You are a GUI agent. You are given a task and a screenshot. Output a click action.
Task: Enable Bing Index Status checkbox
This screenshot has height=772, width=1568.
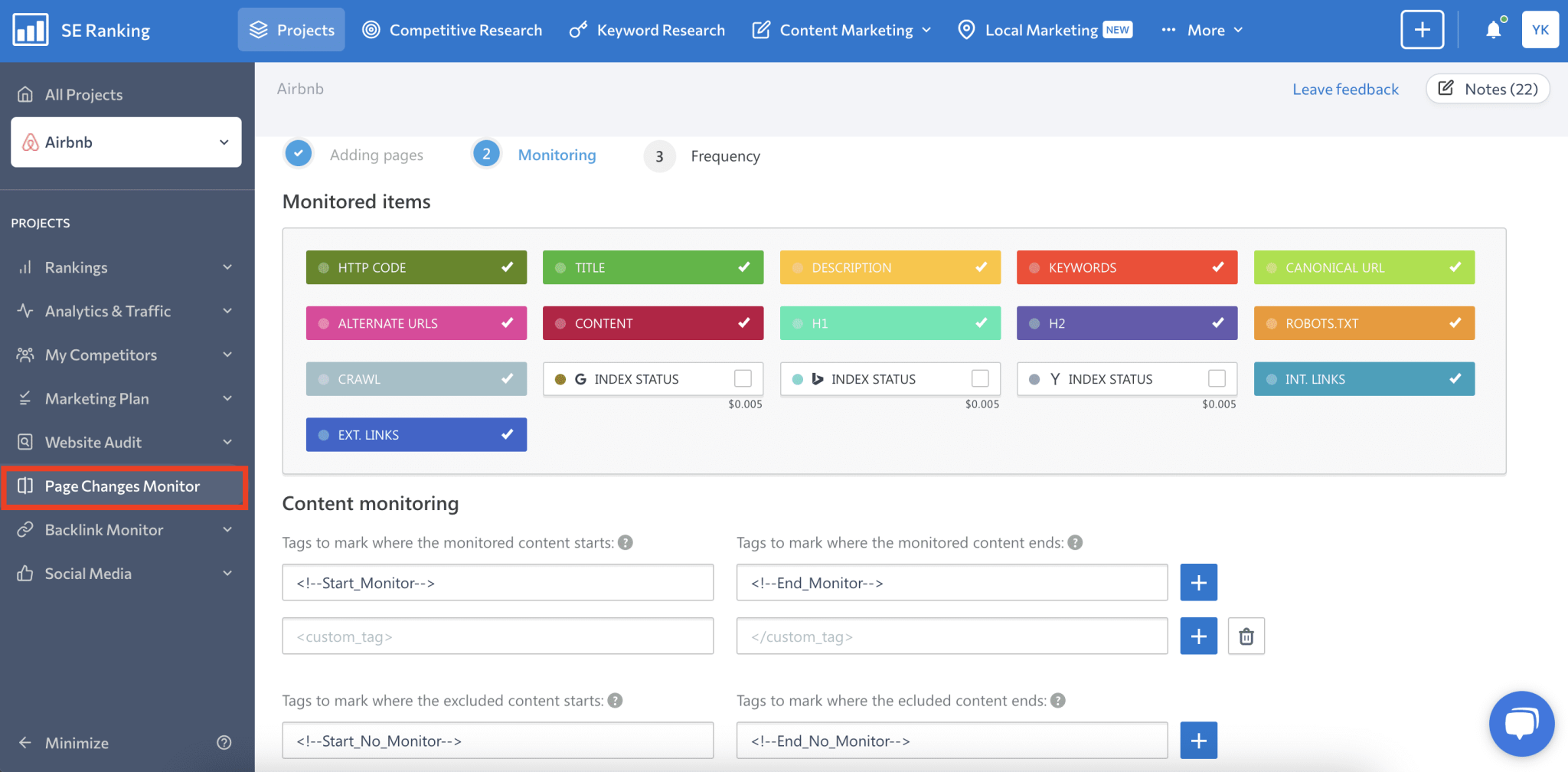(980, 379)
